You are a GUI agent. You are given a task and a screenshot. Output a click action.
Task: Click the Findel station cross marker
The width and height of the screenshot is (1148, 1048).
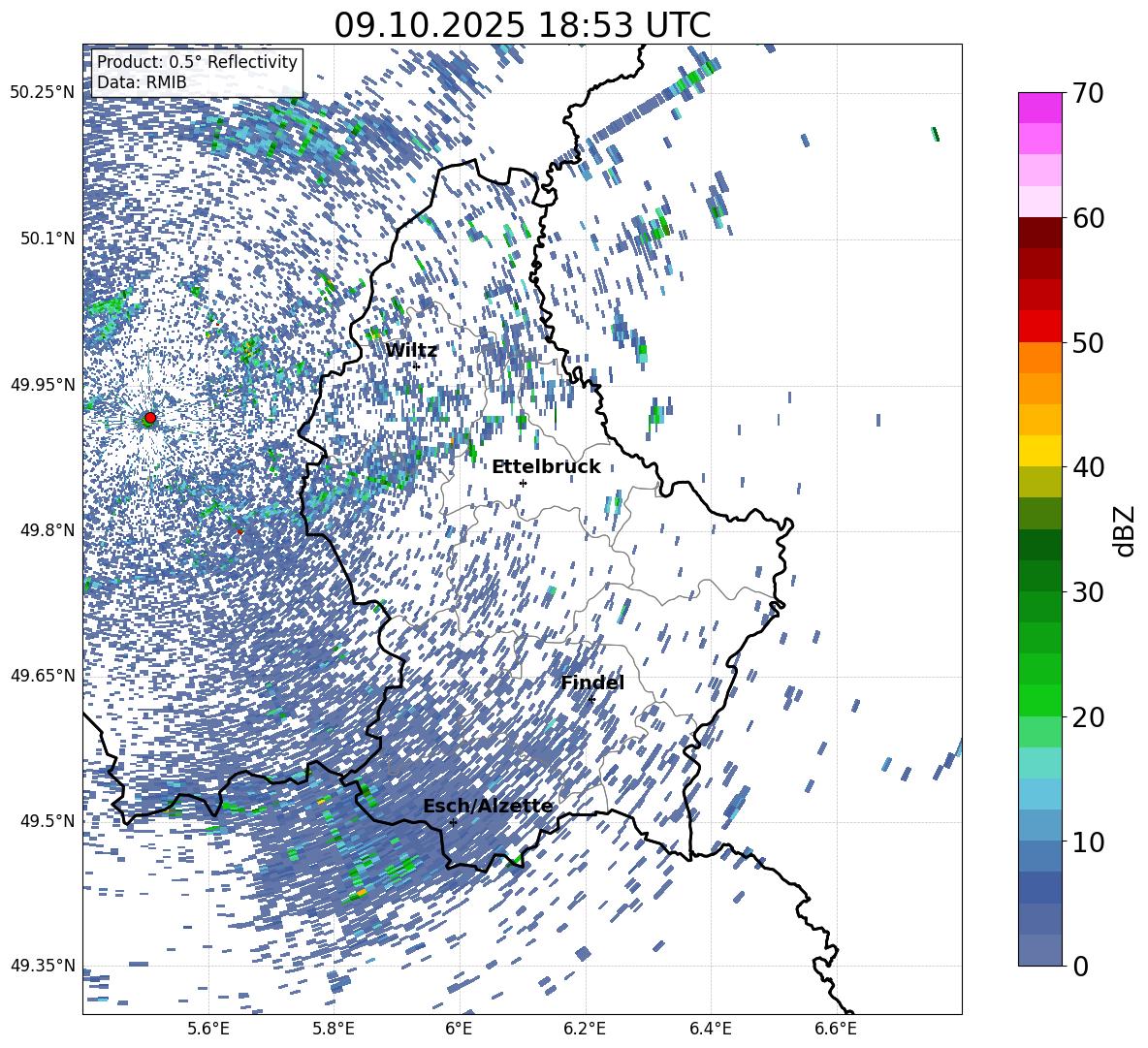pyautogui.click(x=591, y=699)
